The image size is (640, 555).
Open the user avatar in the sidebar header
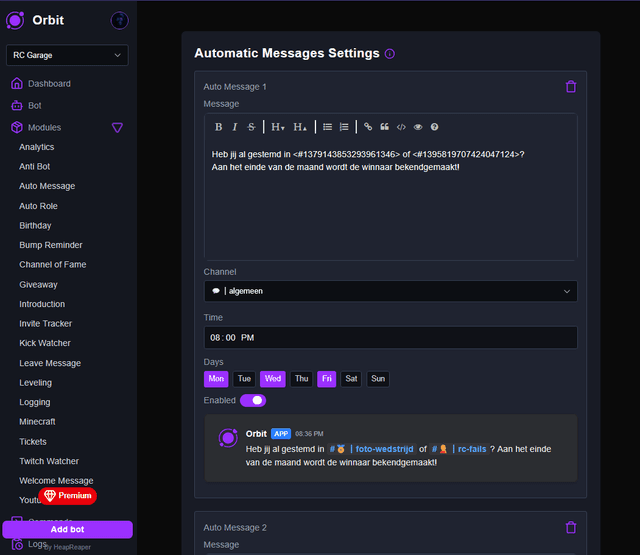[119, 20]
